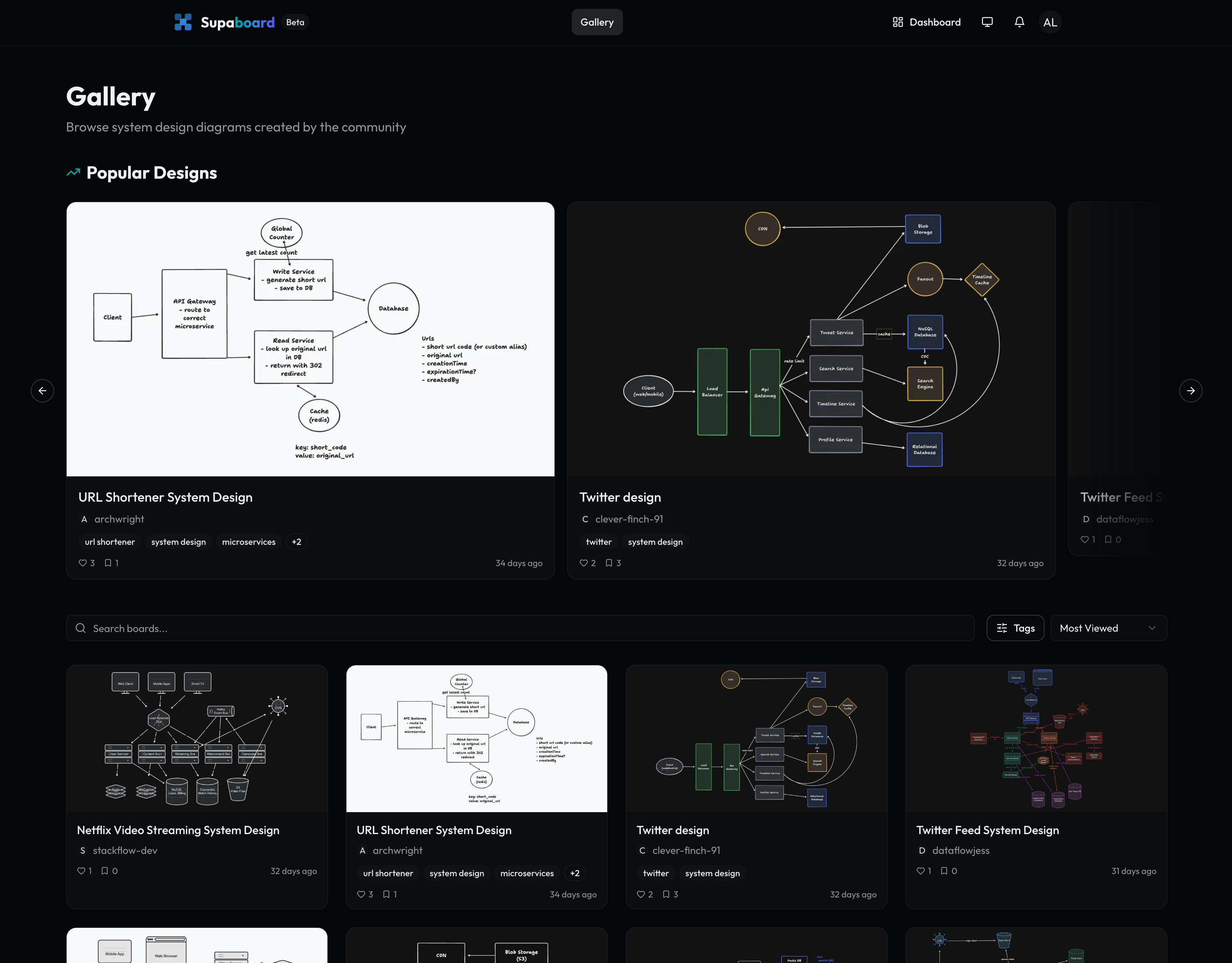Like the Netflix Video Streaming card
Viewport: 1232px width, 963px height.
coord(81,871)
